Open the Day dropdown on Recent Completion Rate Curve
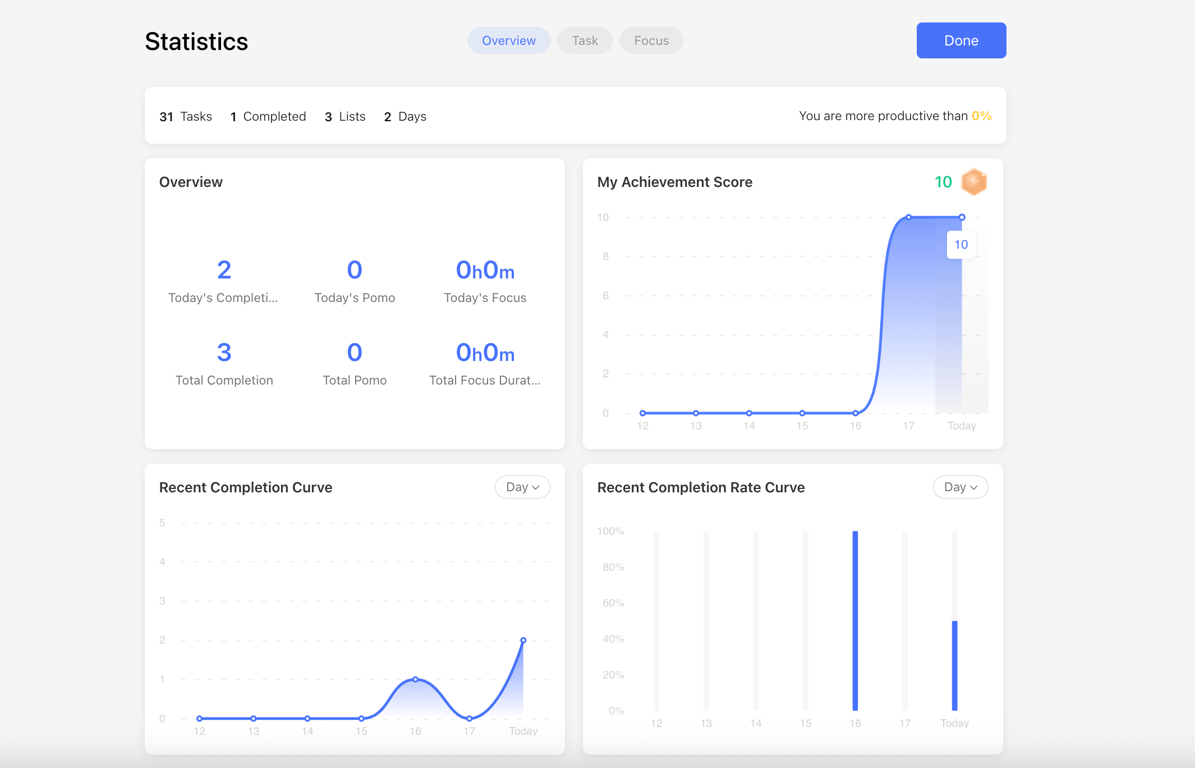The height and width of the screenshot is (768, 1195). (x=959, y=487)
